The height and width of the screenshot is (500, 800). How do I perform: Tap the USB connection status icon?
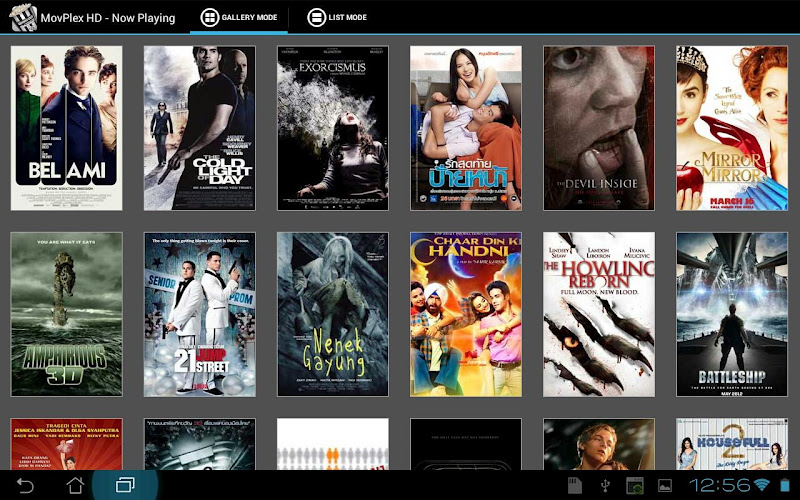[x=605, y=486]
